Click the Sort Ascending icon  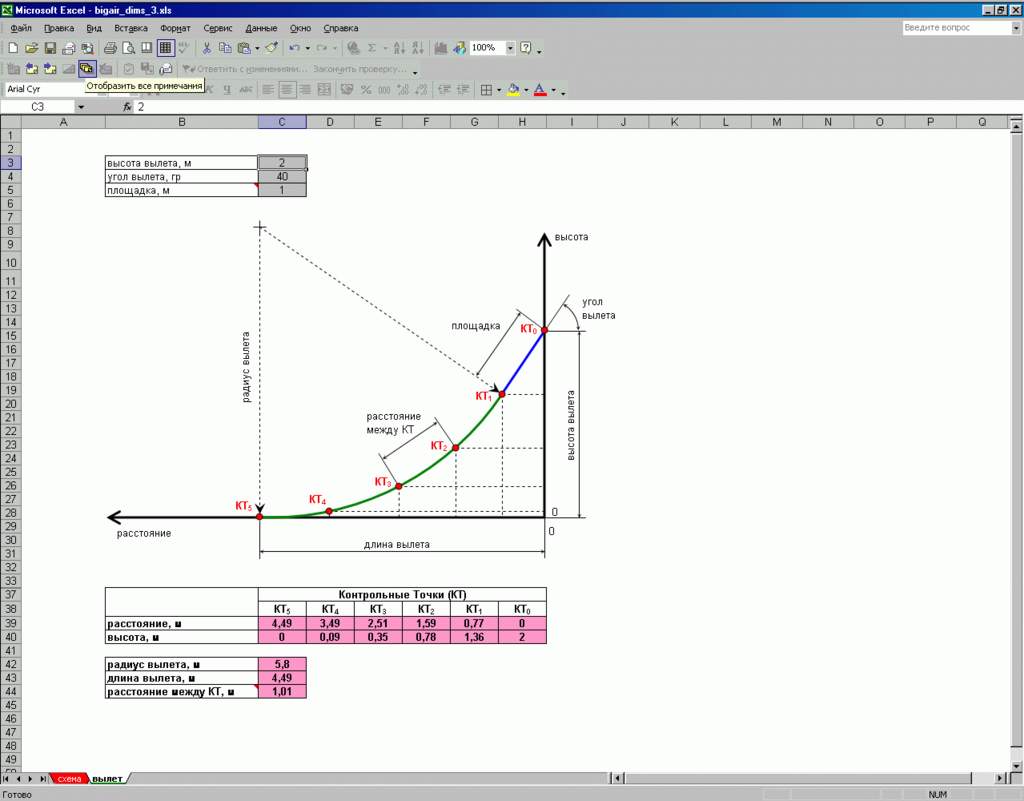point(399,48)
